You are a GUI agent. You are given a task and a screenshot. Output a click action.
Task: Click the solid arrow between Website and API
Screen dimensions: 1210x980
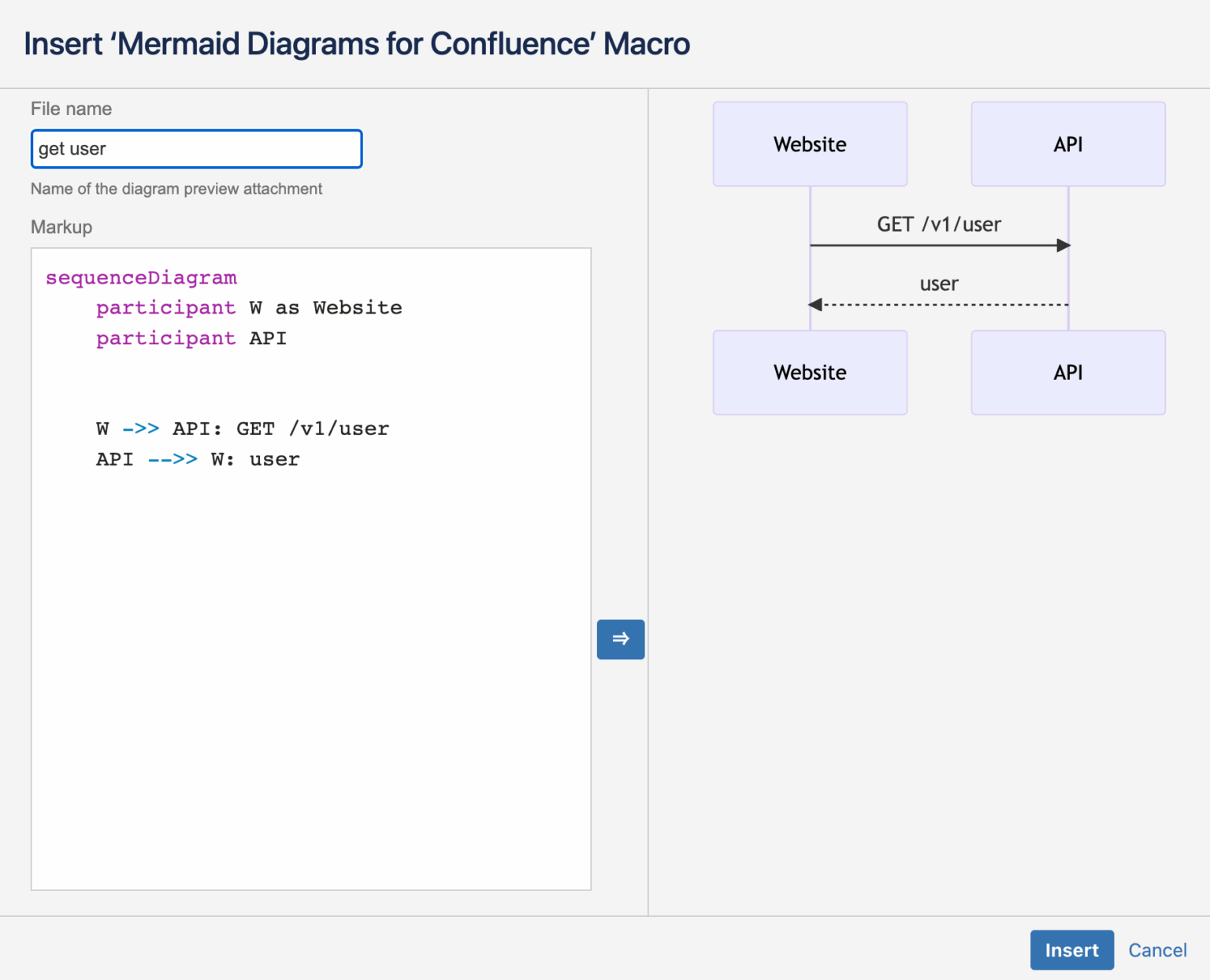click(x=938, y=245)
